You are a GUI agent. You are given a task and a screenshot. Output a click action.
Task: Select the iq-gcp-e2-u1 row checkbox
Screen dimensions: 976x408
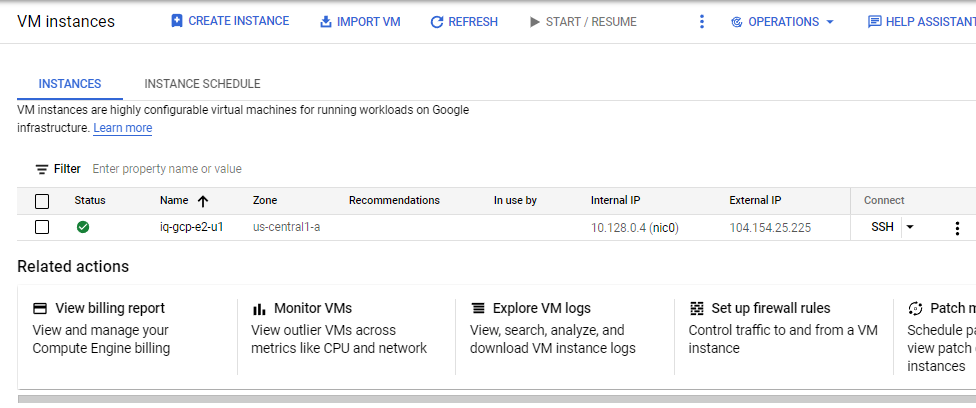[x=42, y=227]
